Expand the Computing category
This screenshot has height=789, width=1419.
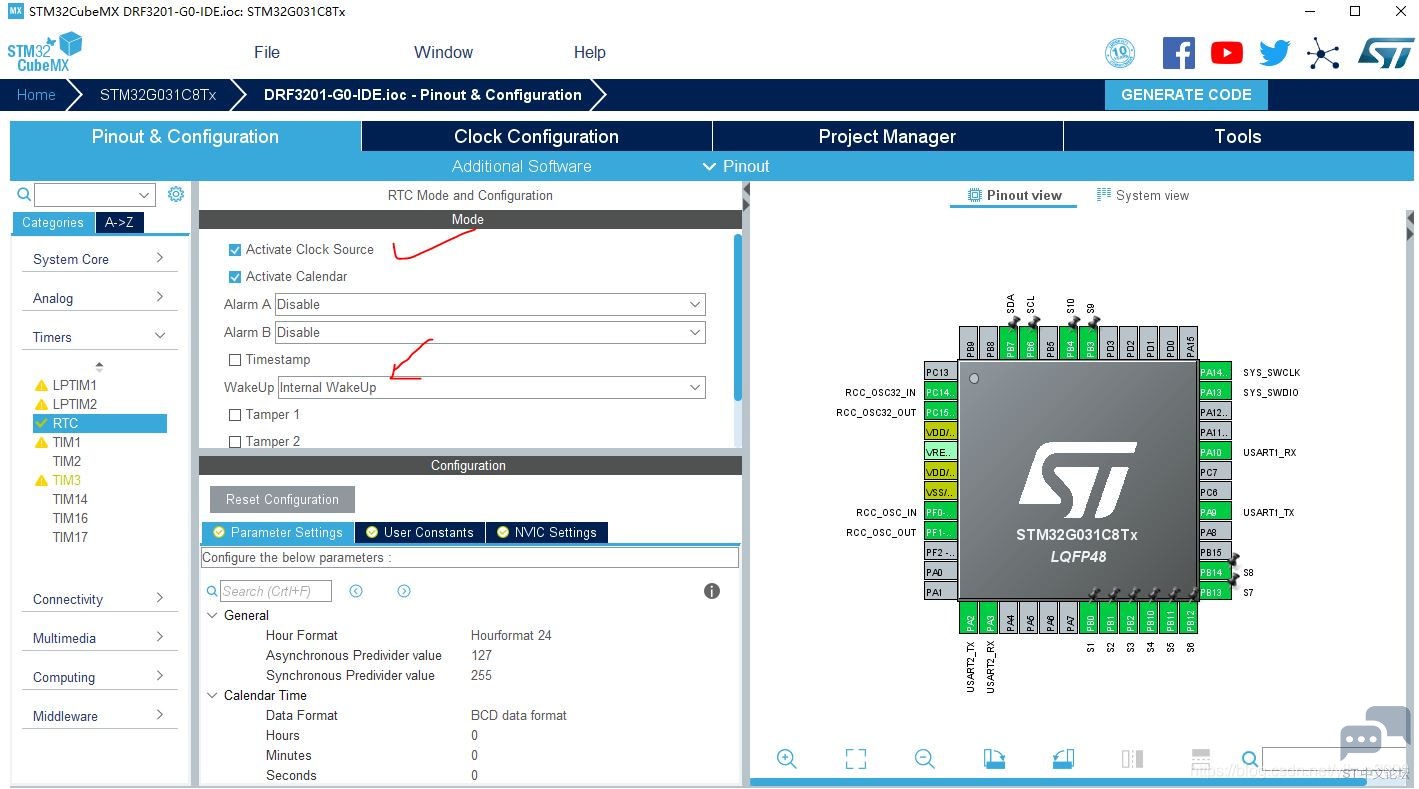coord(99,677)
